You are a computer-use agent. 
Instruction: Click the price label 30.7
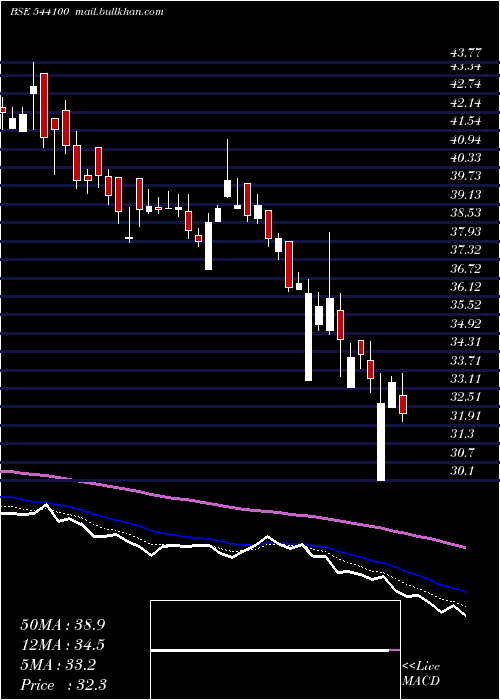coord(462,453)
